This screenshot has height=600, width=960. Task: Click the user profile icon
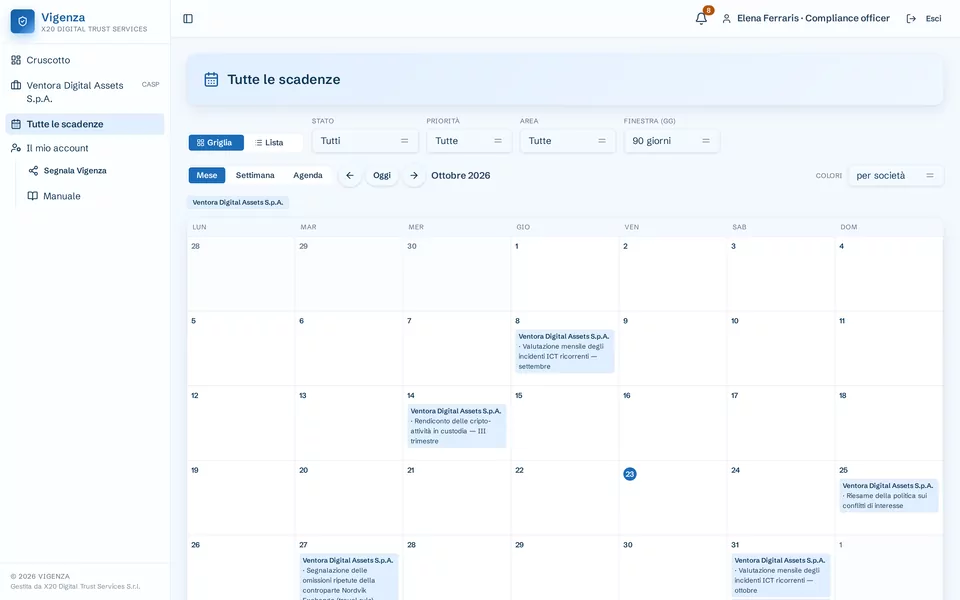726,18
